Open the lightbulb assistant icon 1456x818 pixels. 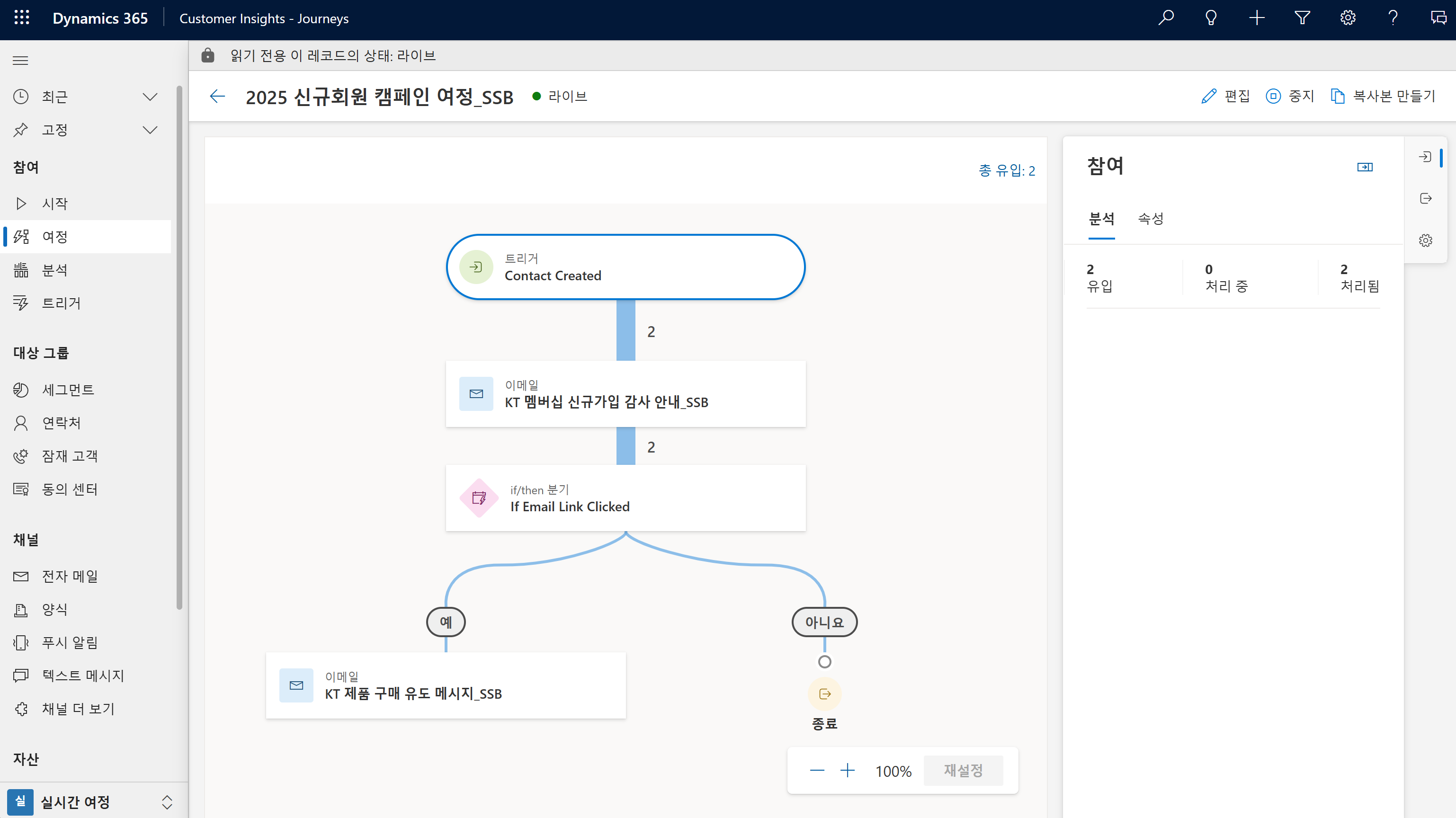[x=1211, y=18]
